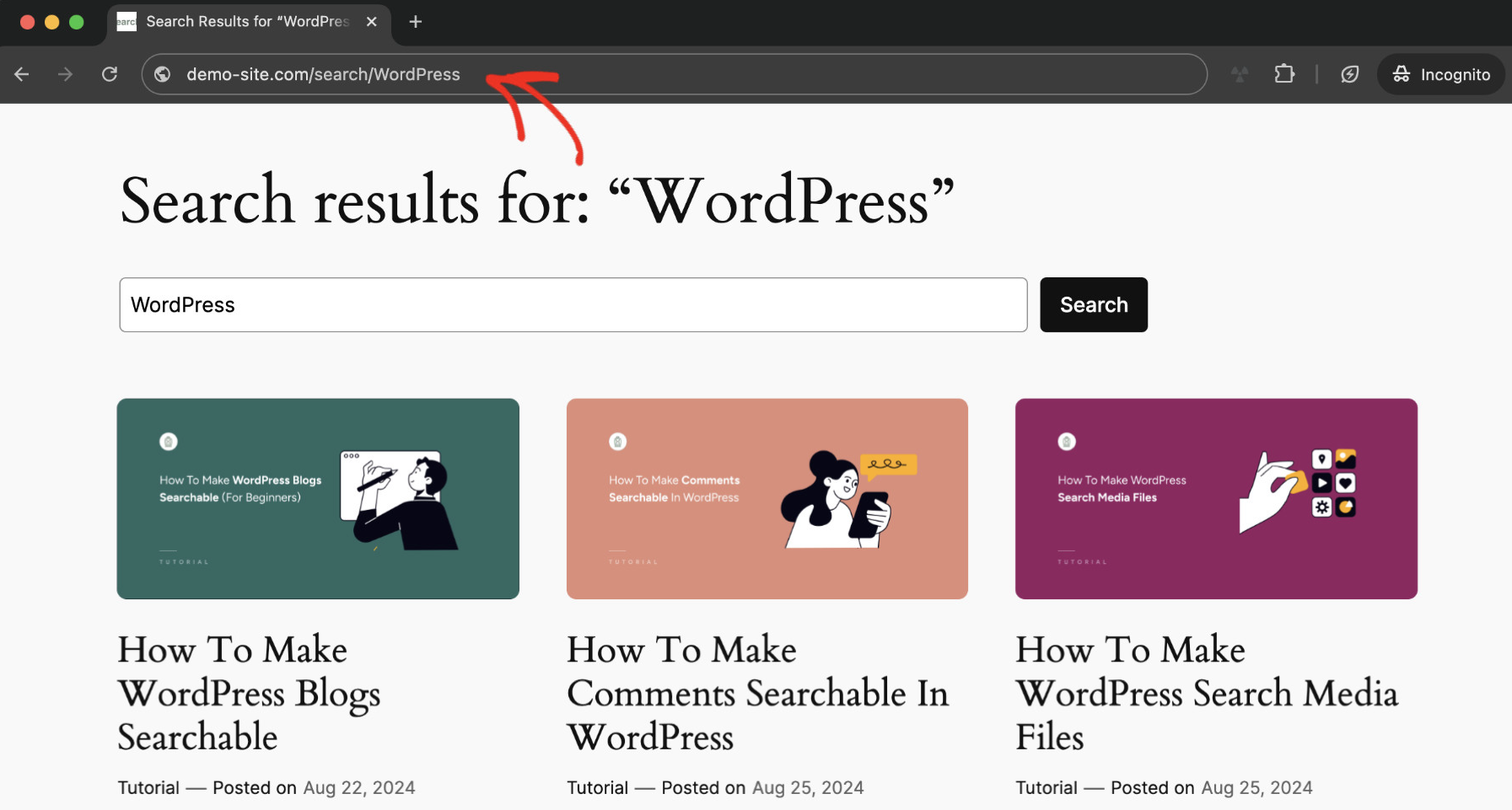This screenshot has height=810, width=1512.
Task: Click the Aug 22, 2024 post date
Action: (359, 787)
